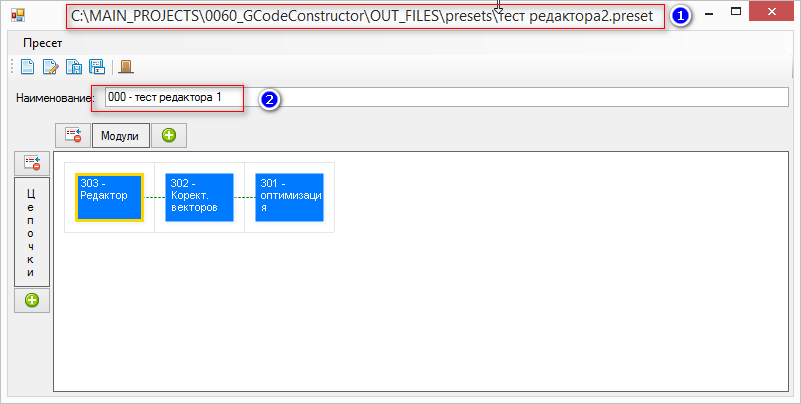This screenshot has width=801, height=404.
Task: Click the new preset document icon
Action: [27, 67]
